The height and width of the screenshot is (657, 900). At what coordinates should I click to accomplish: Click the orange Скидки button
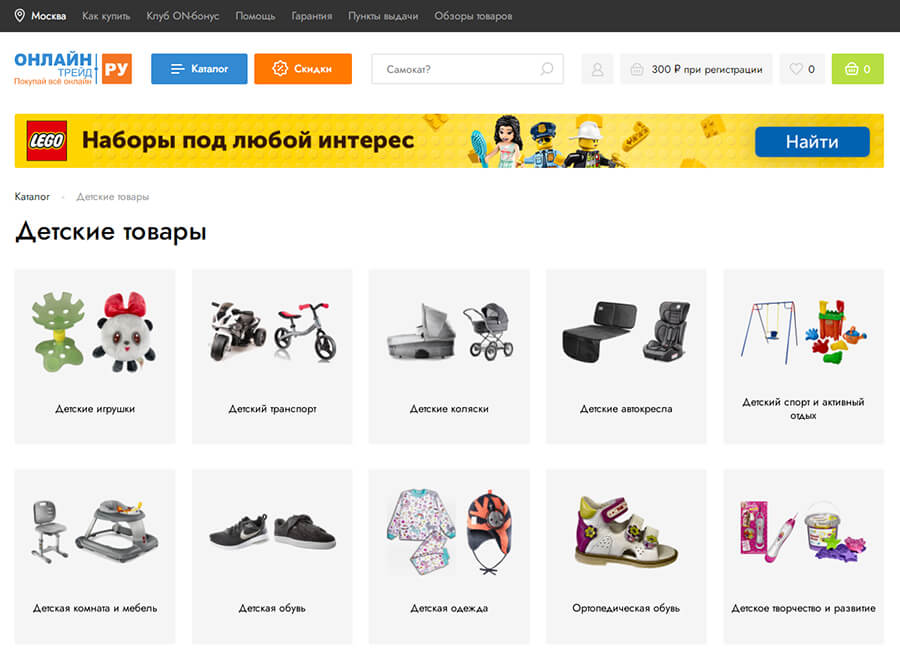[x=303, y=69]
